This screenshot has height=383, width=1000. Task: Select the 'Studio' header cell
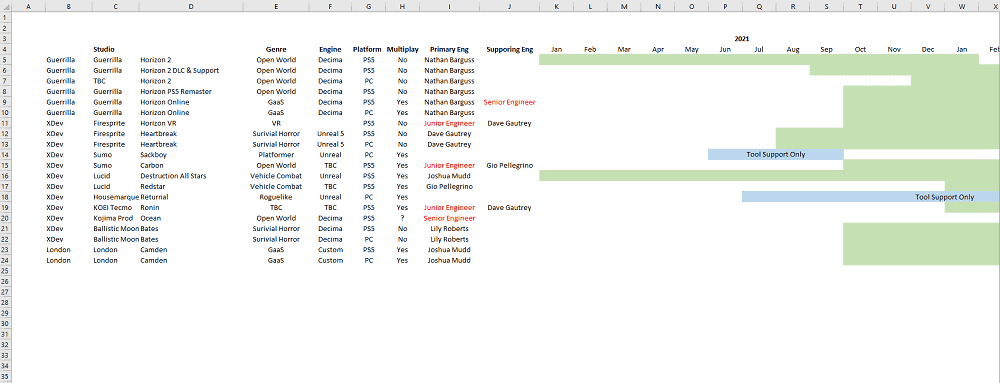[x=104, y=49]
